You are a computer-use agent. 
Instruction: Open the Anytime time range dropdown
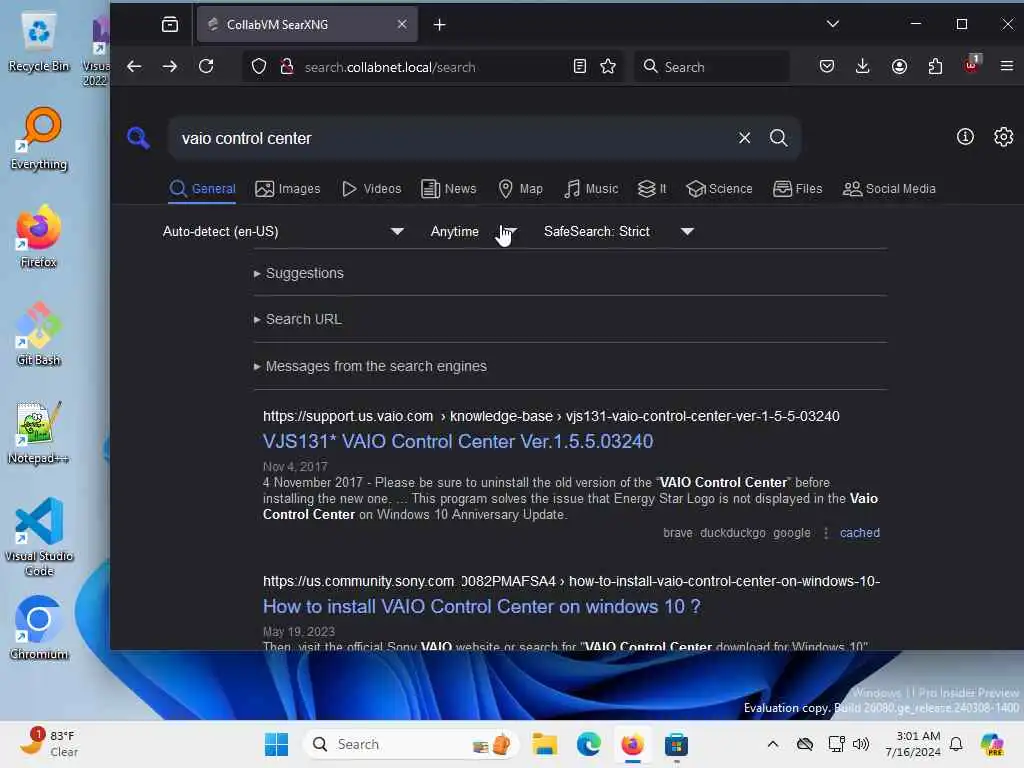[x=474, y=231]
